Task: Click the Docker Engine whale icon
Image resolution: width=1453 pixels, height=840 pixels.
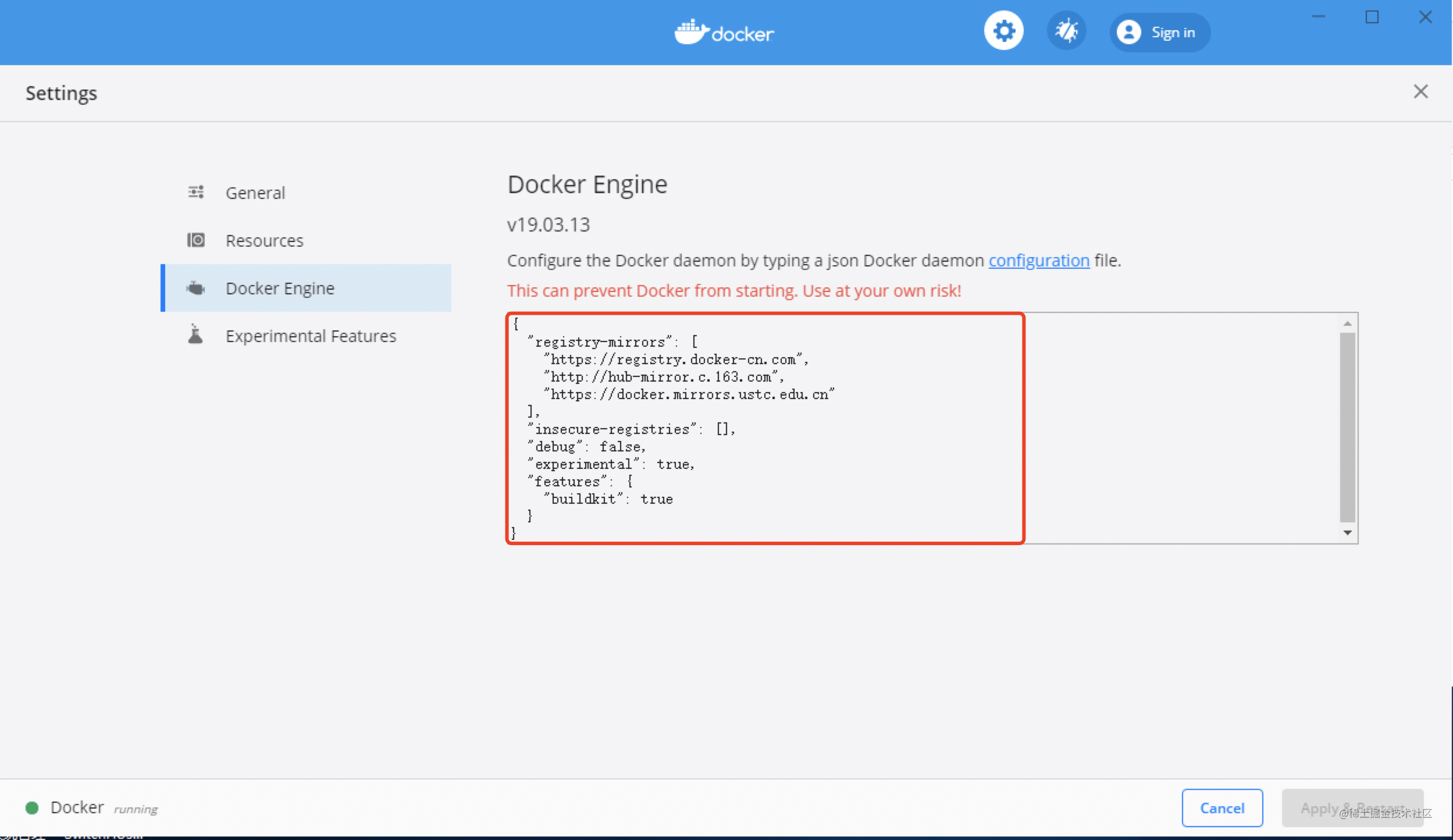Action: (x=196, y=288)
